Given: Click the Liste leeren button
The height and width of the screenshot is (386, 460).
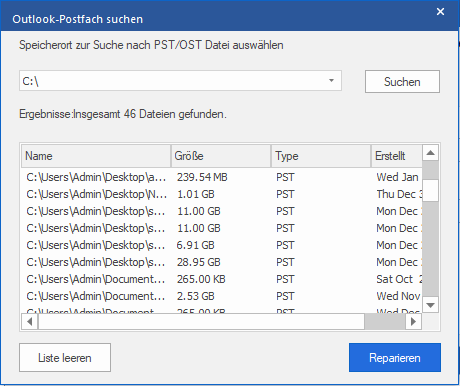Looking at the screenshot, I should 65,358.
